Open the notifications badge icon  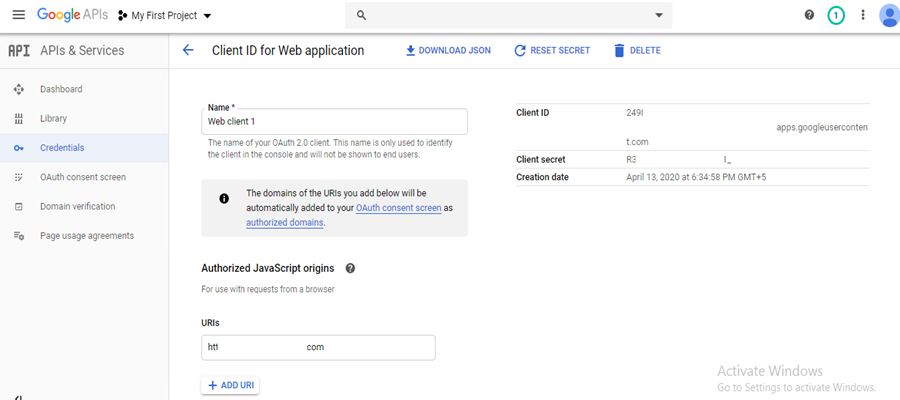(x=836, y=16)
